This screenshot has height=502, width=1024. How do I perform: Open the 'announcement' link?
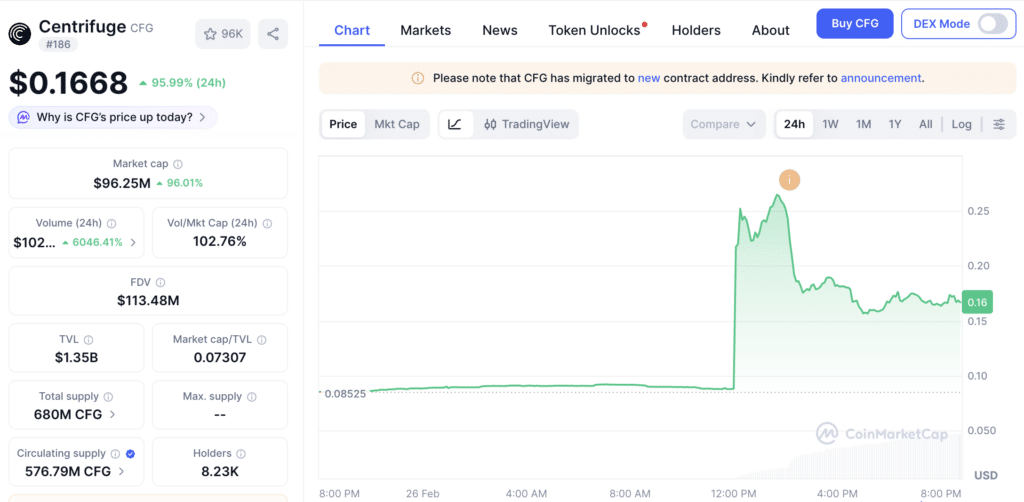tap(880, 78)
